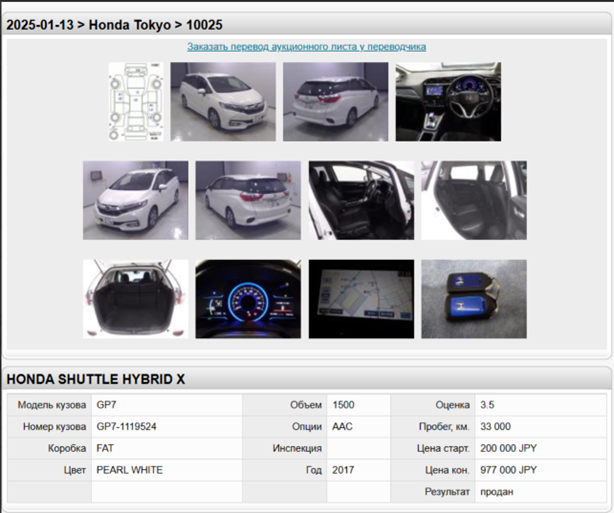This screenshot has height=513, width=614.
Task: Select the color value PEARL WHITE
Action: [129, 470]
